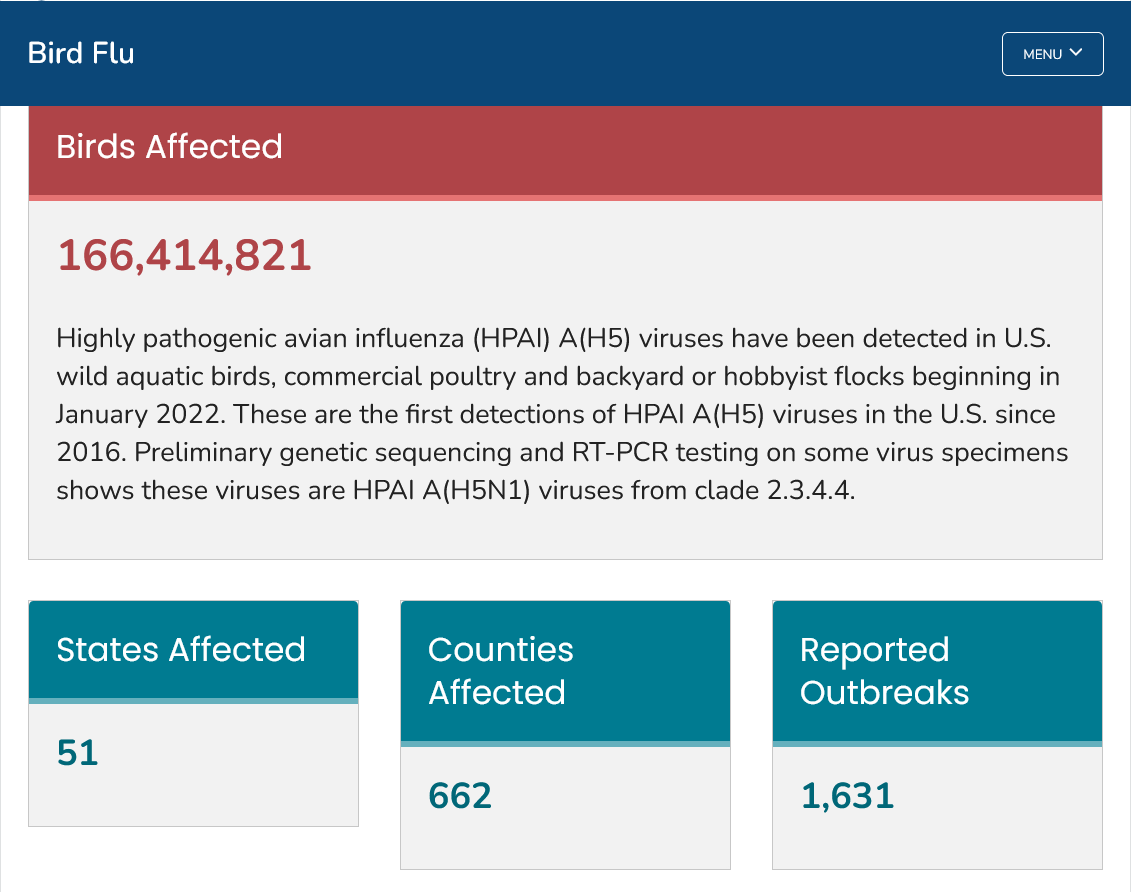Click the blue Bird Flu navigation bar
Image resolution: width=1131 pixels, height=892 pixels.
(x=566, y=53)
